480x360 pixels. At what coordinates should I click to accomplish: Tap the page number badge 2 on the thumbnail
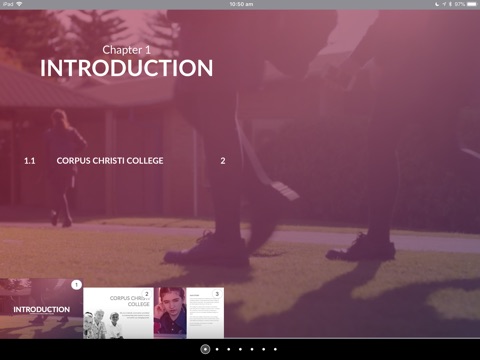[x=146, y=294]
